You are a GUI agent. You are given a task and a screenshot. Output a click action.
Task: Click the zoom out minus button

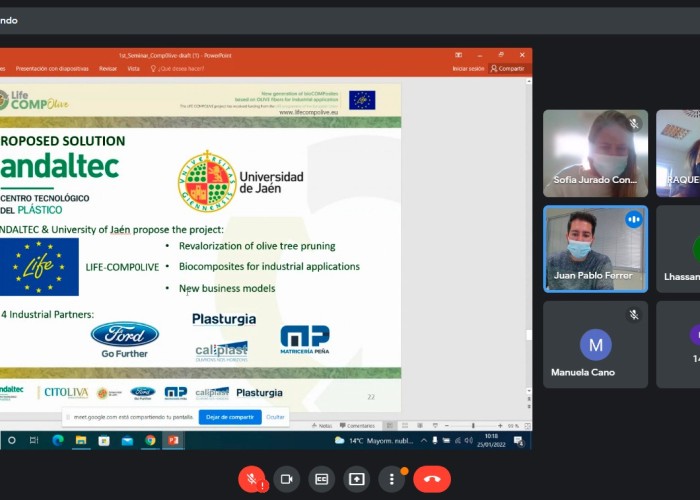click(447, 426)
